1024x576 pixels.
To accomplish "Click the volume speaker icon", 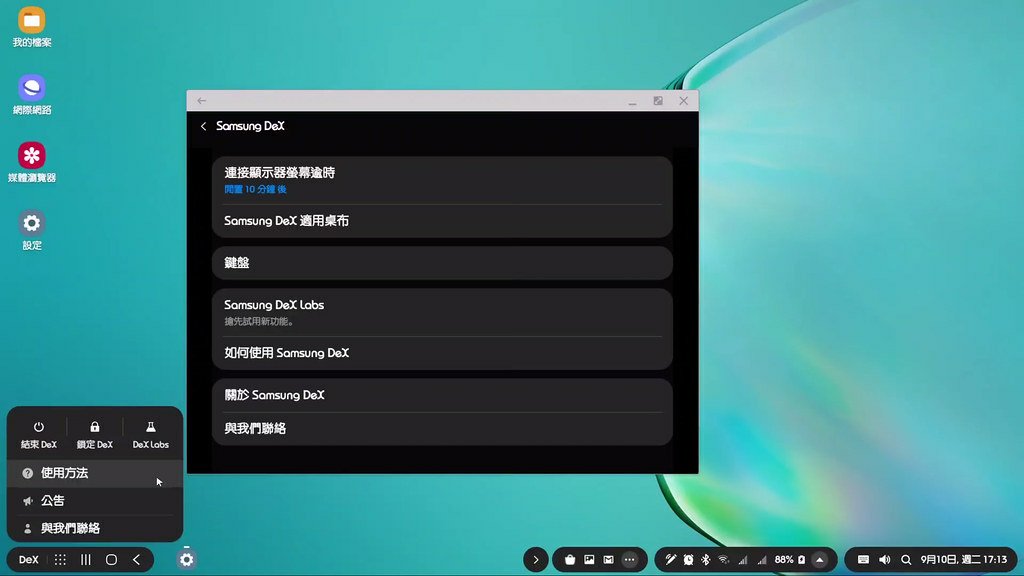I will (x=885, y=560).
